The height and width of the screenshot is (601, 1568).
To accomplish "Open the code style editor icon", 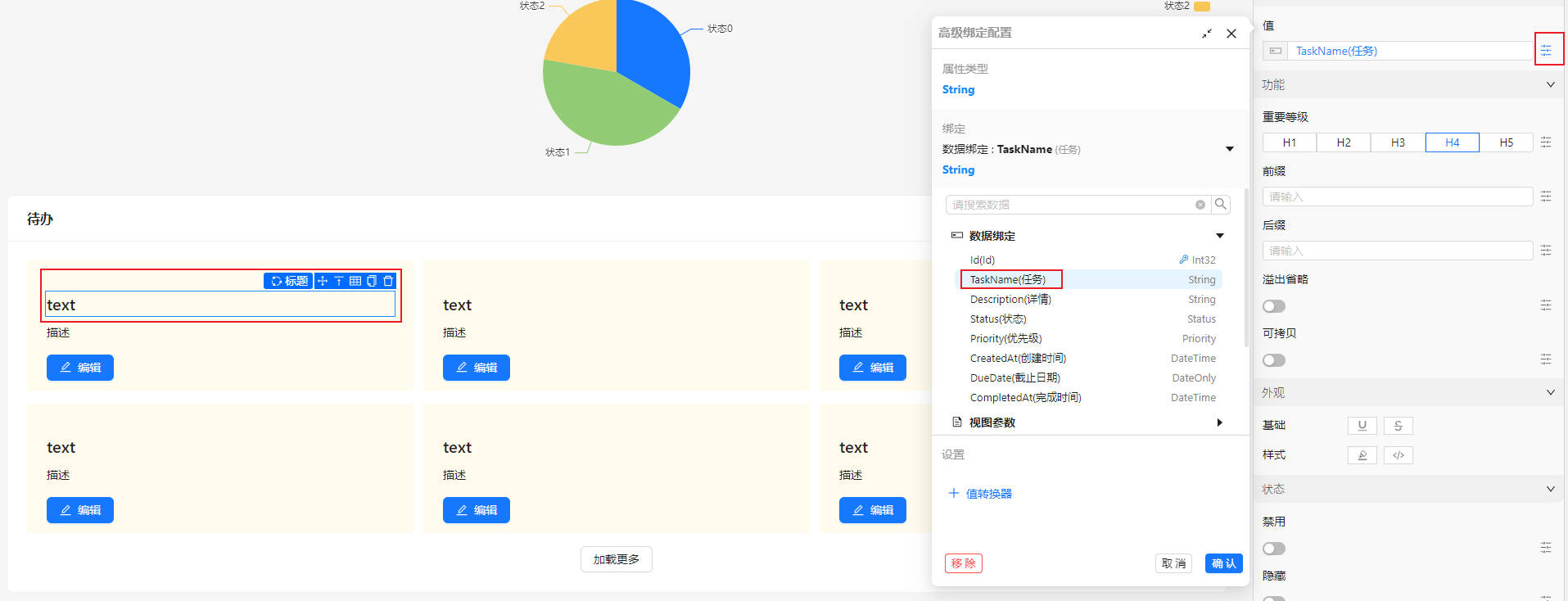I will coord(1398,455).
